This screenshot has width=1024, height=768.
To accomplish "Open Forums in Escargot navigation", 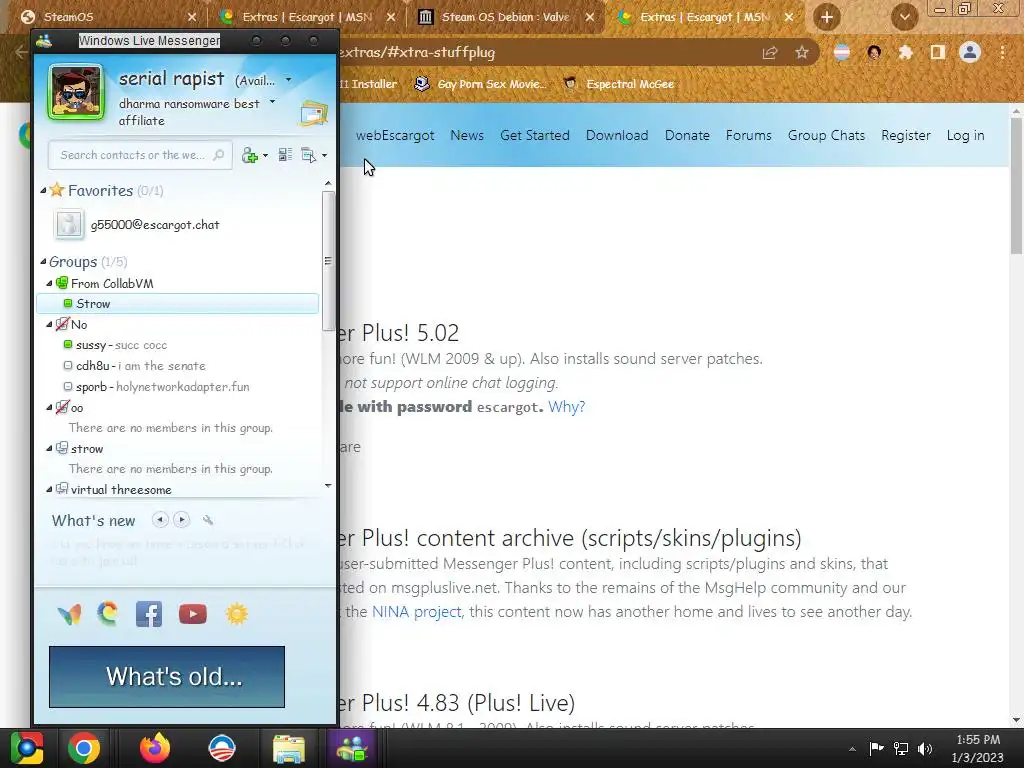I will click(748, 135).
